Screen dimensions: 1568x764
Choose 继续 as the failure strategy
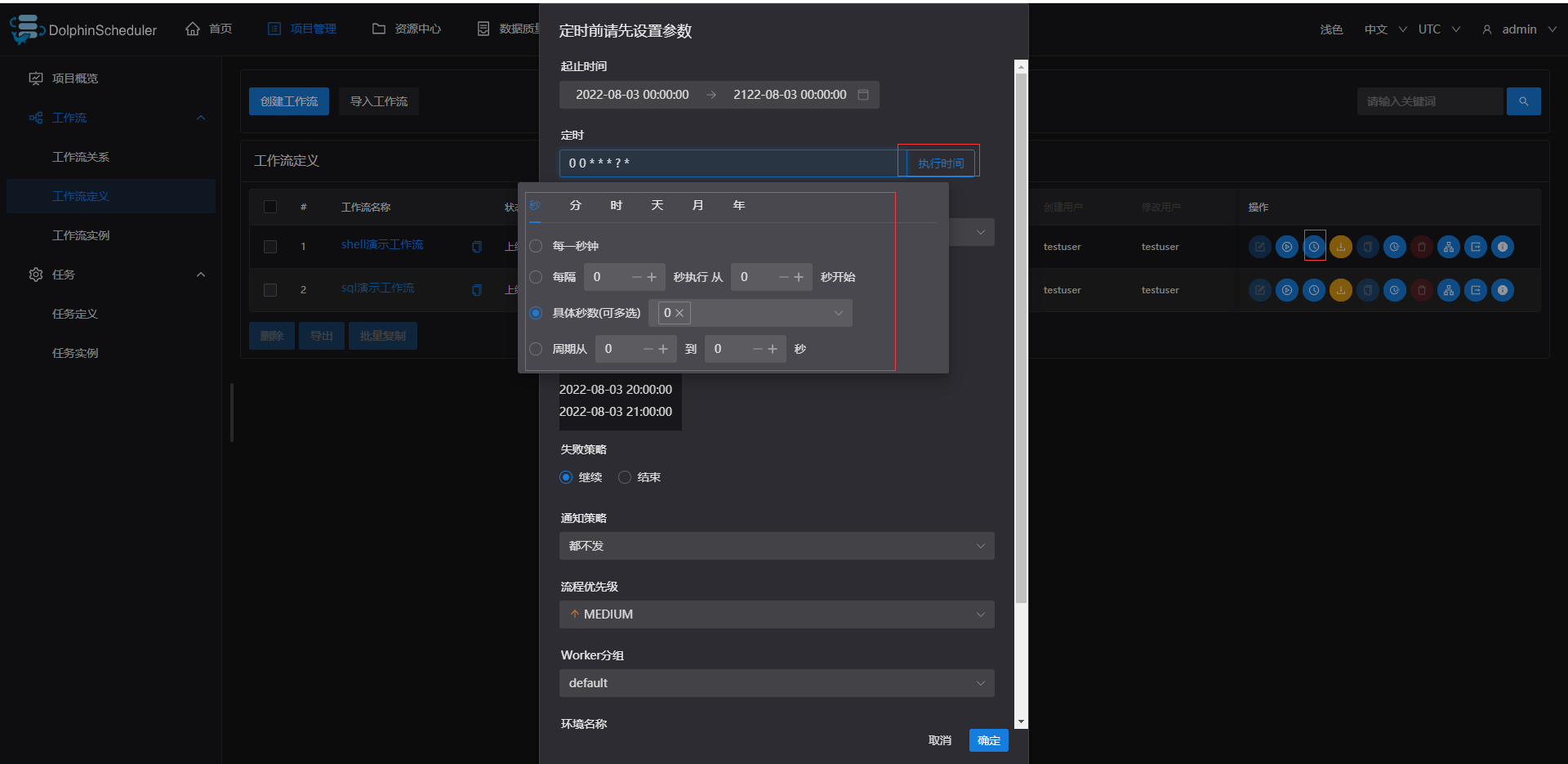tap(566, 477)
